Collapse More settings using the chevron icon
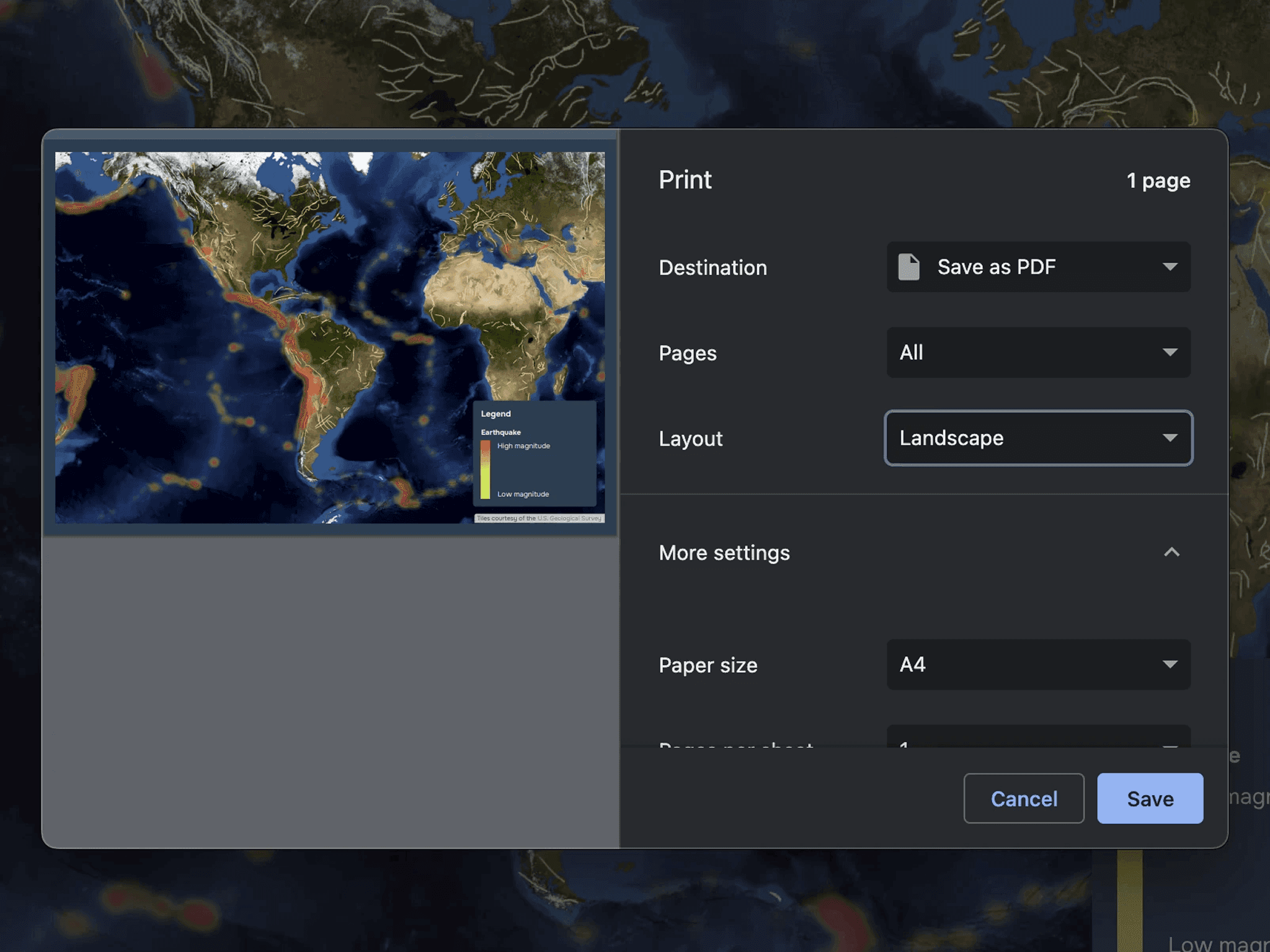Viewport: 1270px width, 952px height. (x=1171, y=552)
